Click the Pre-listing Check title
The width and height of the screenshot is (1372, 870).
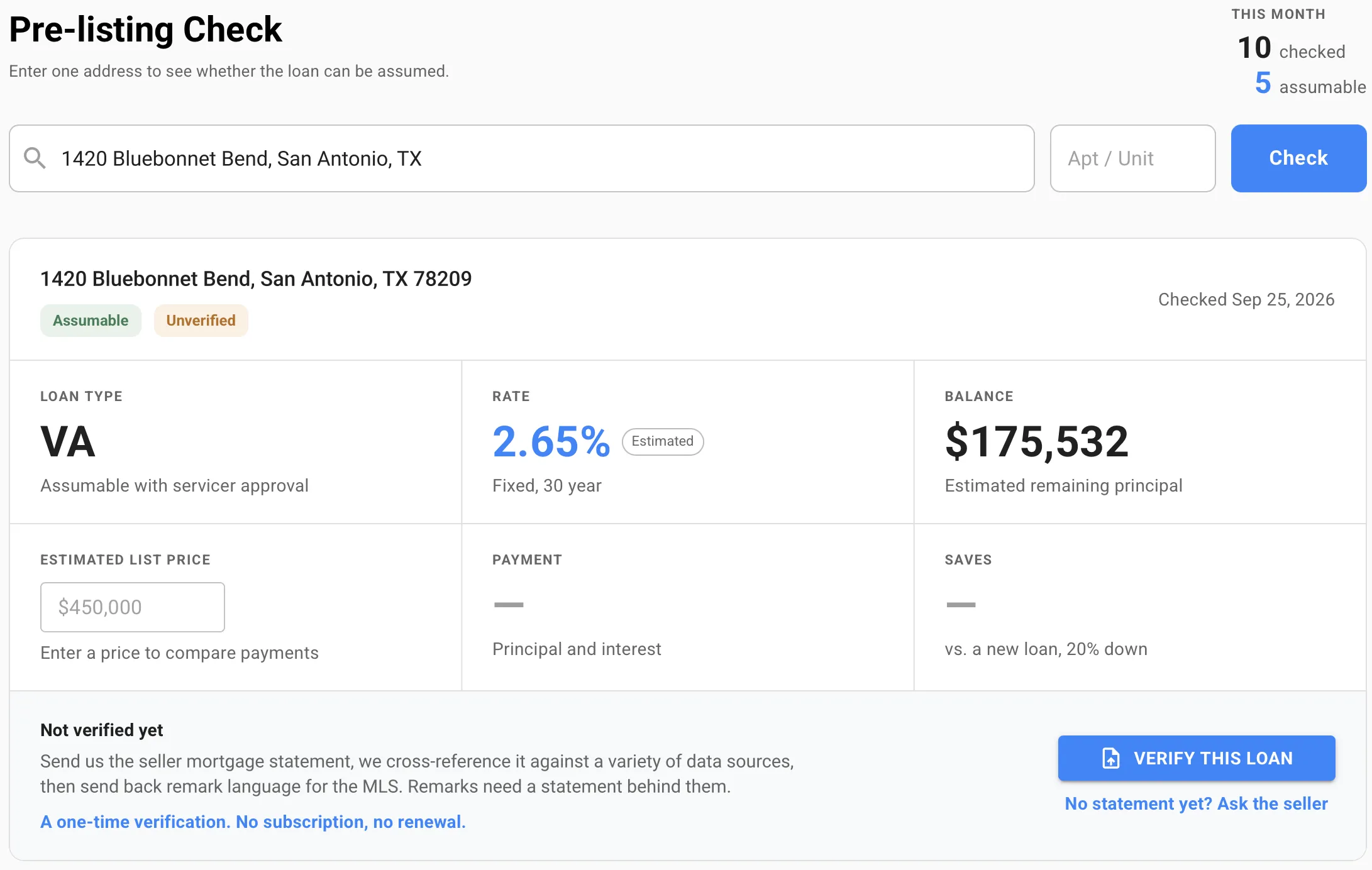[145, 30]
